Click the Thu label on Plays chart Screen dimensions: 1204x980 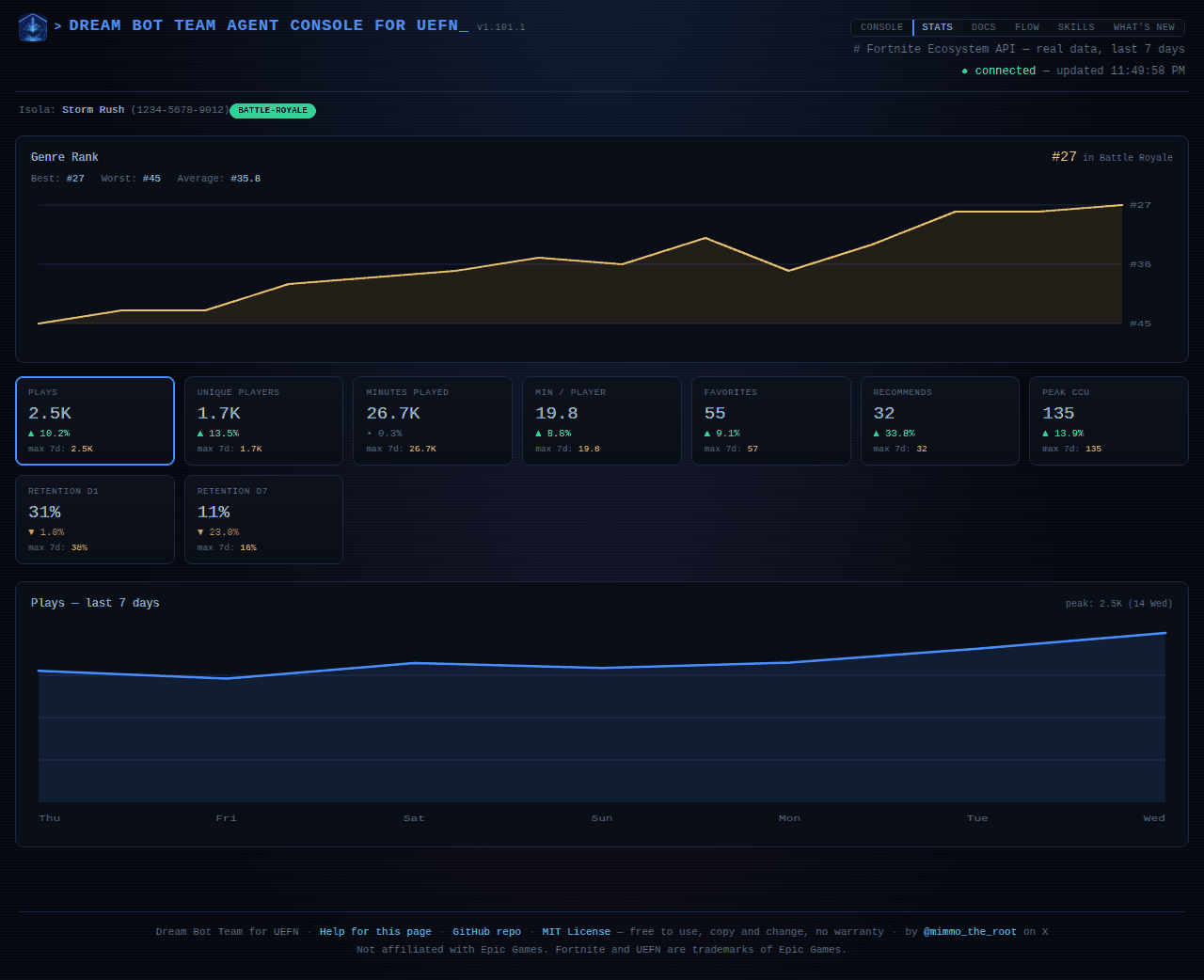[50, 818]
